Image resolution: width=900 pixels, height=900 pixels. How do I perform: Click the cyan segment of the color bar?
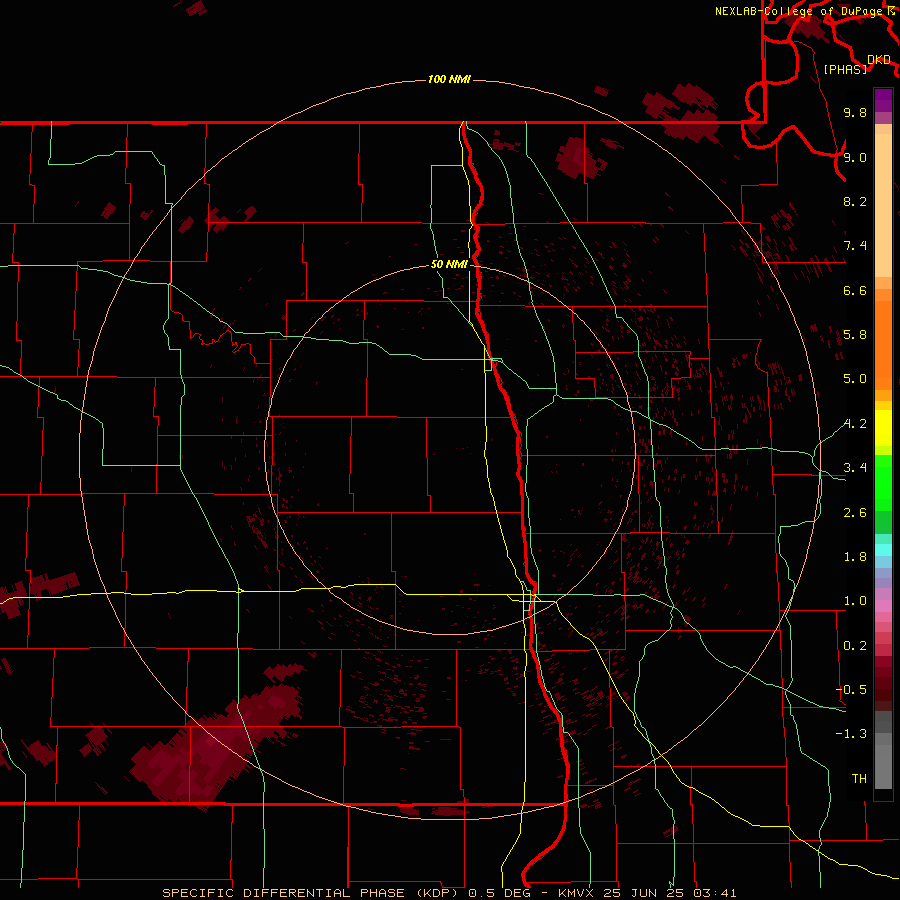coord(883,550)
